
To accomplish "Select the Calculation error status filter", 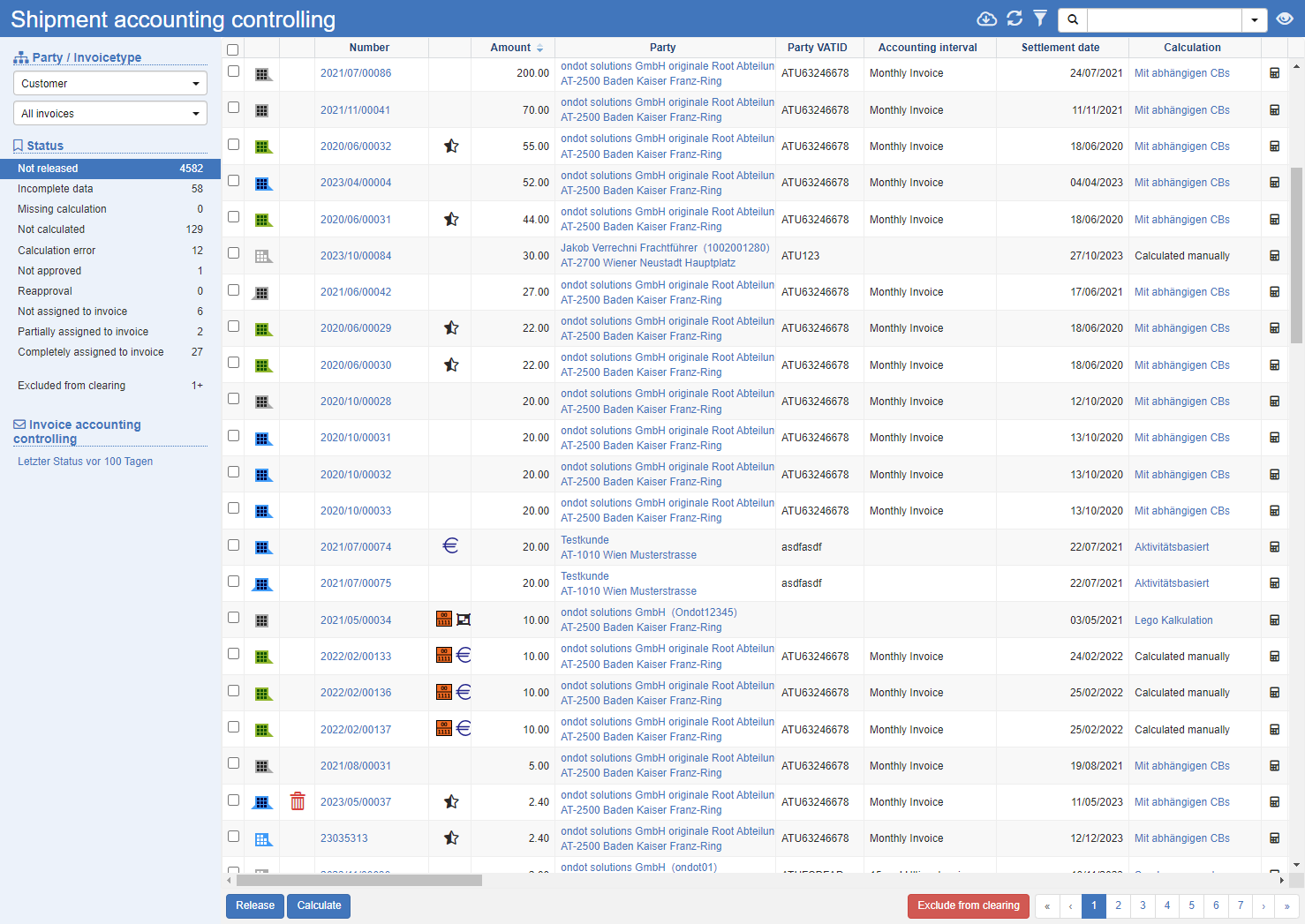I will 57,251.
